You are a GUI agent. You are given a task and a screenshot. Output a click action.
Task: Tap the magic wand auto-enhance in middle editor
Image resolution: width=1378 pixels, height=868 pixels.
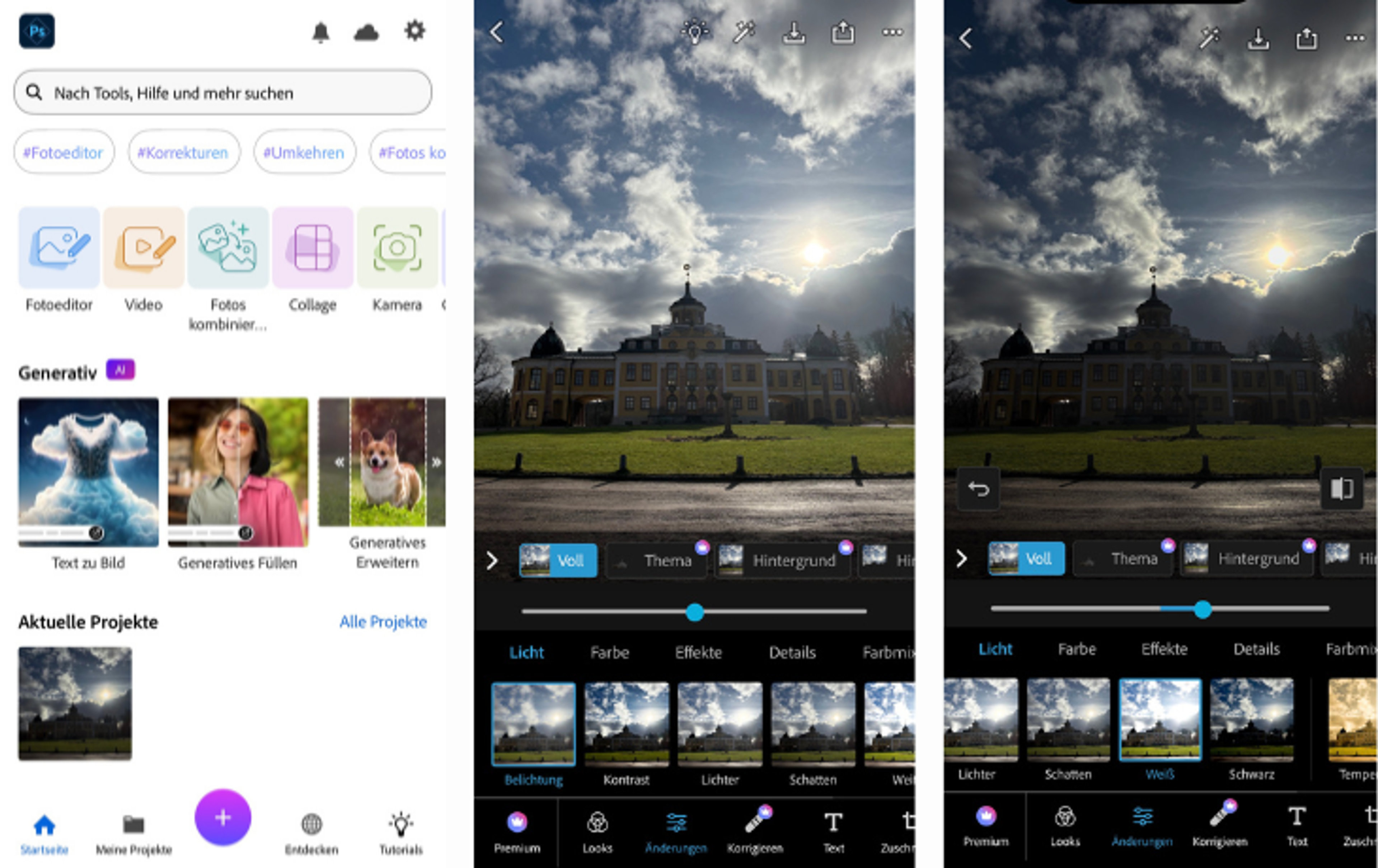coord(745,32)
